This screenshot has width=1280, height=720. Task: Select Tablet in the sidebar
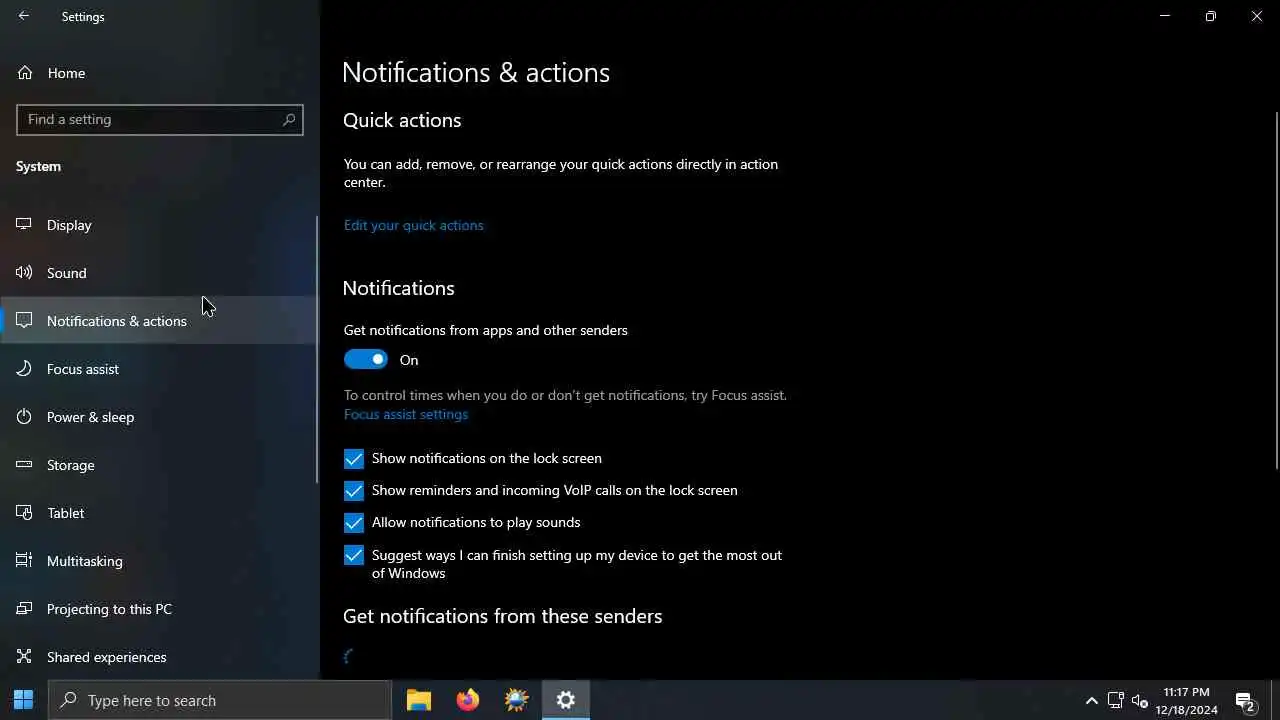(x=159, y=513)
